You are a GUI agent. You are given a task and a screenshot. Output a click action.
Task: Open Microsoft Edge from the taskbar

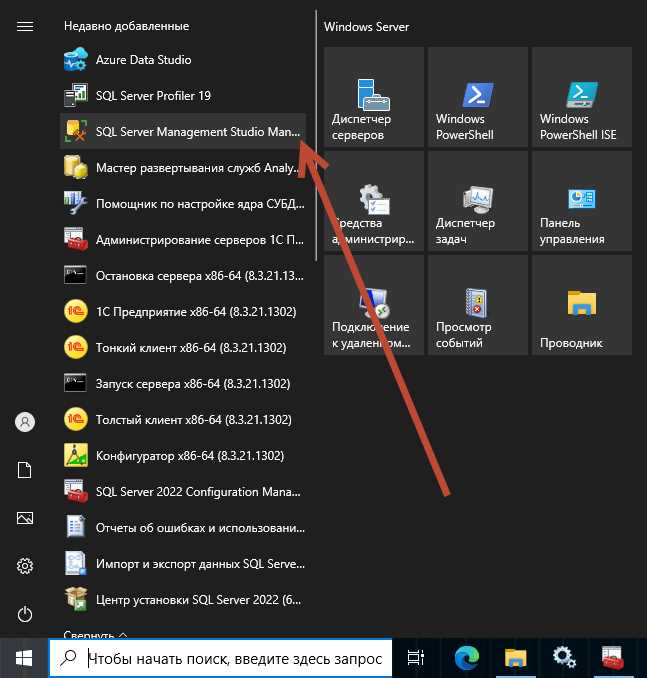467,658
